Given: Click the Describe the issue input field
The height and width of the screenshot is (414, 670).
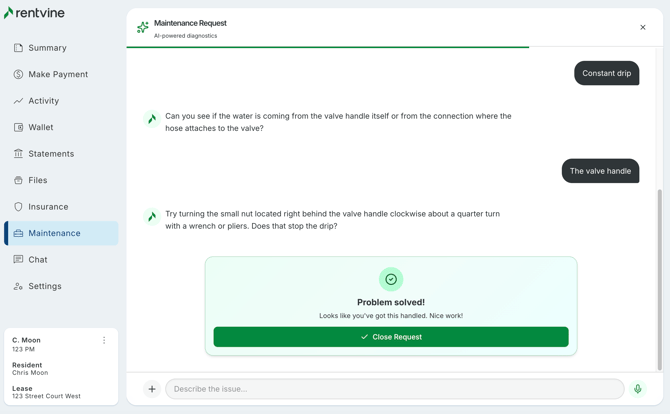Looking at the screenshot, I should click(394, 389).
